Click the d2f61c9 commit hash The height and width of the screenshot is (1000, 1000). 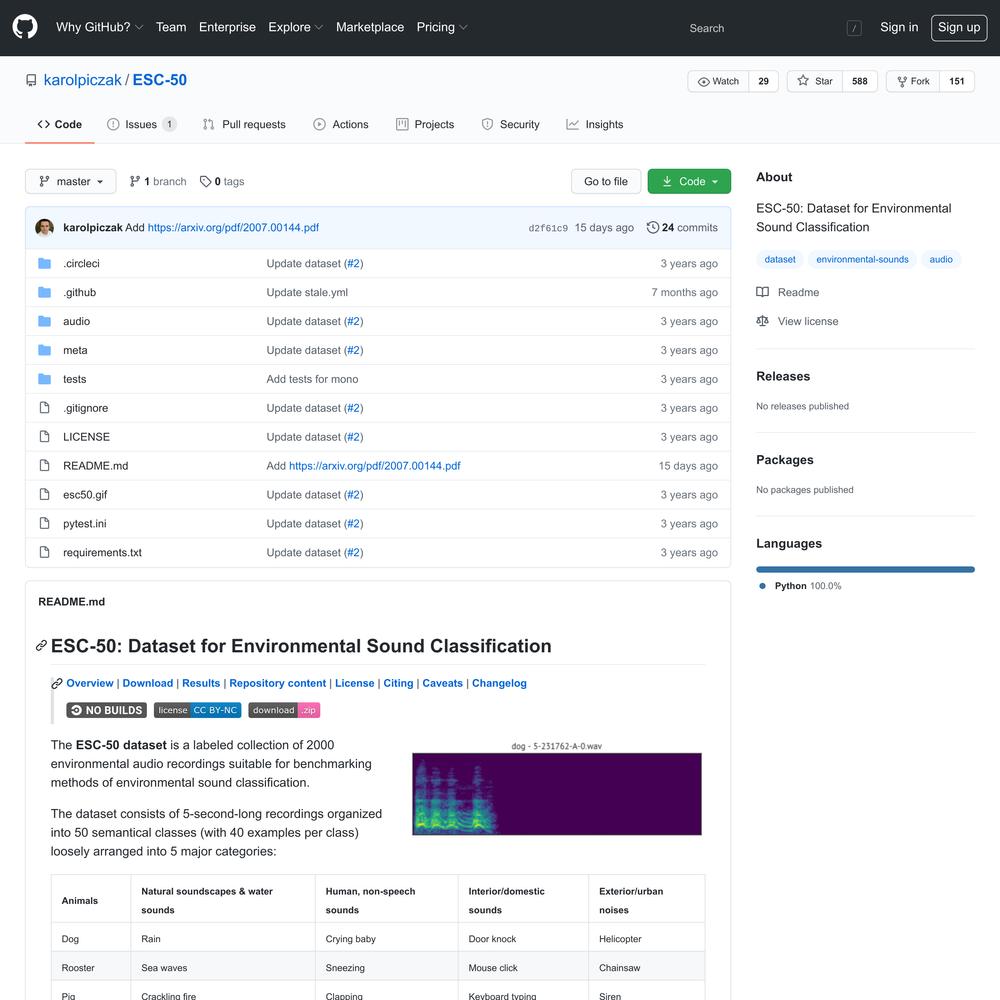[x=548, y=228]
